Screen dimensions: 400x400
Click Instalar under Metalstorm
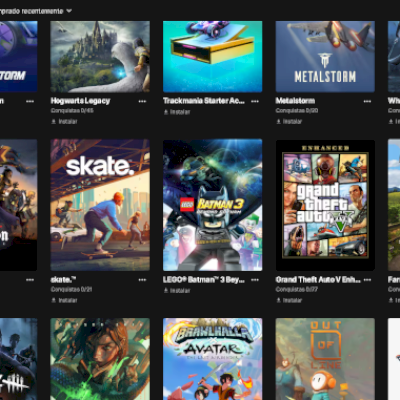tap(289, 122)
